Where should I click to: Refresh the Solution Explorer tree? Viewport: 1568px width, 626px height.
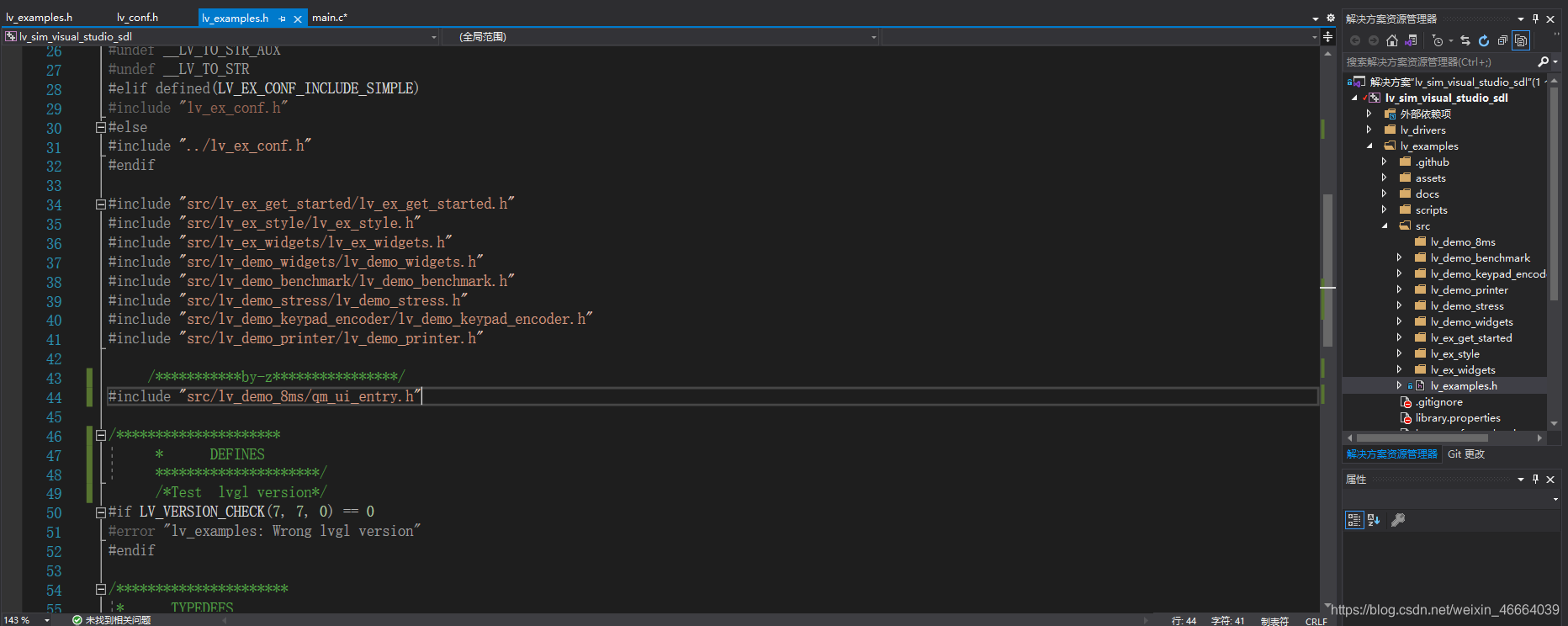coord(1484,40)
